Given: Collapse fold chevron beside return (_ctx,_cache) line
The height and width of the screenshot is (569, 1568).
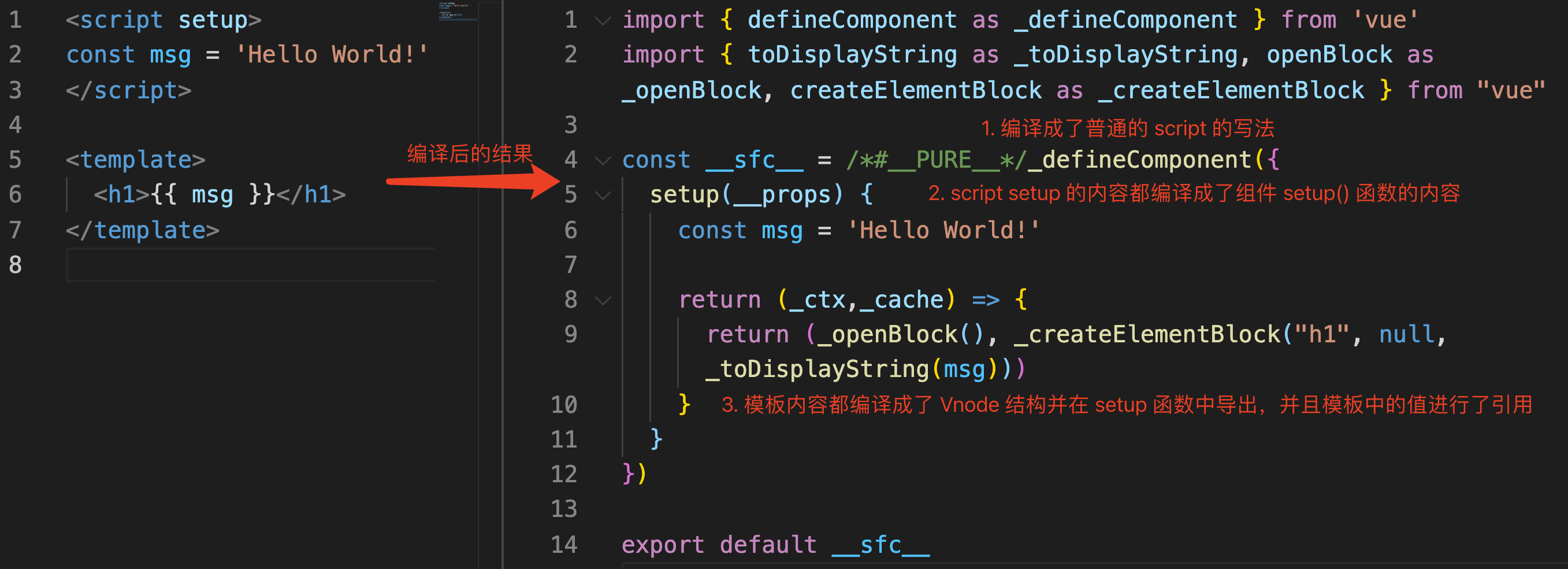Looking at the screenshot, I should pyautogui.click(x=602, y=300).
